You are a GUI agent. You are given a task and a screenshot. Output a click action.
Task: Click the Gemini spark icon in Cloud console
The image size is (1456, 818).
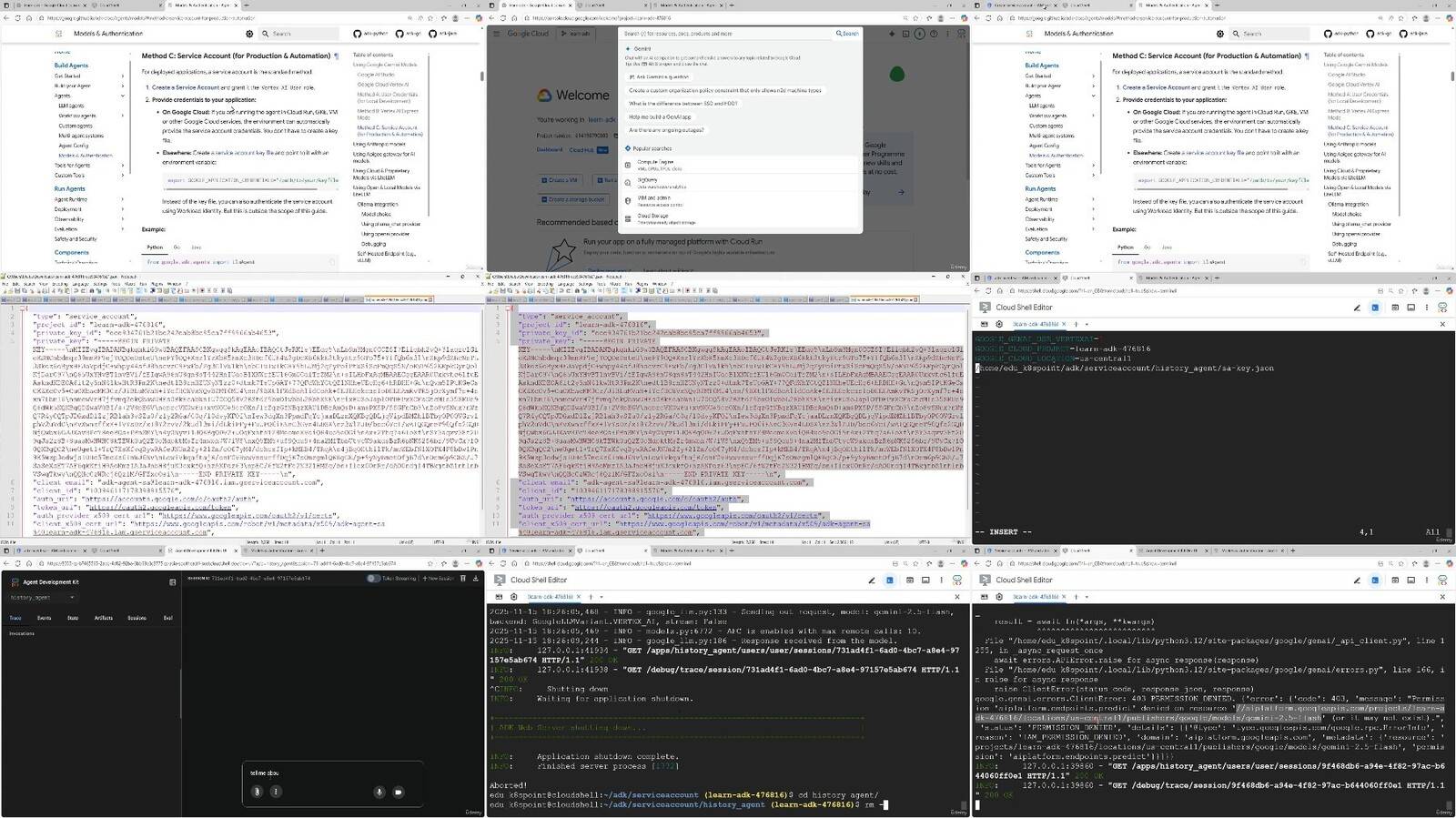tap(892, 34)
